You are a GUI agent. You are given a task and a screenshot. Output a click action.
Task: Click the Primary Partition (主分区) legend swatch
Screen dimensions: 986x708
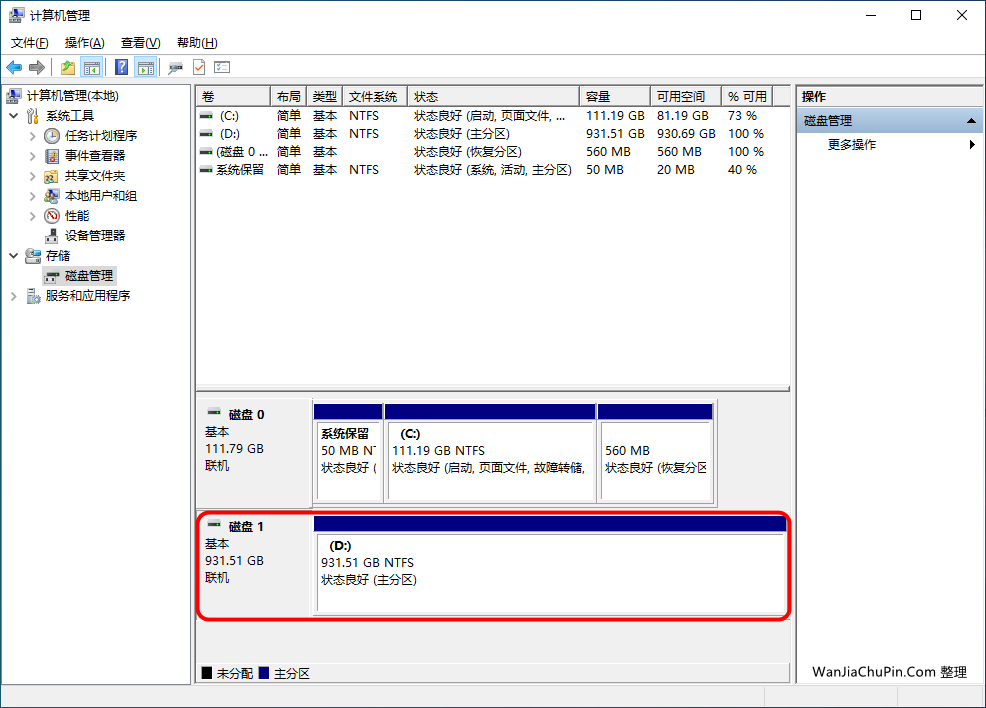coord(264,673)
